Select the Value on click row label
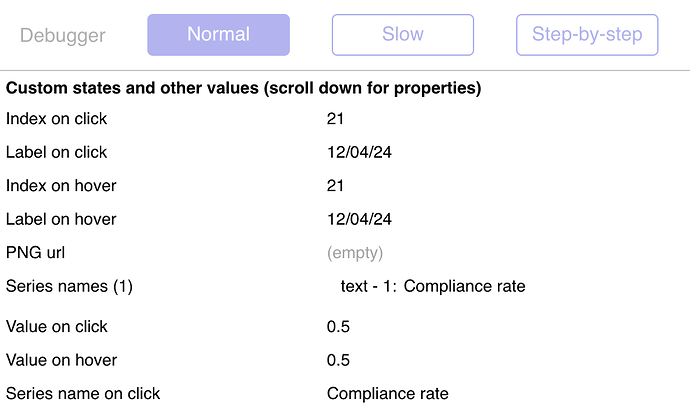 (56, 327)
